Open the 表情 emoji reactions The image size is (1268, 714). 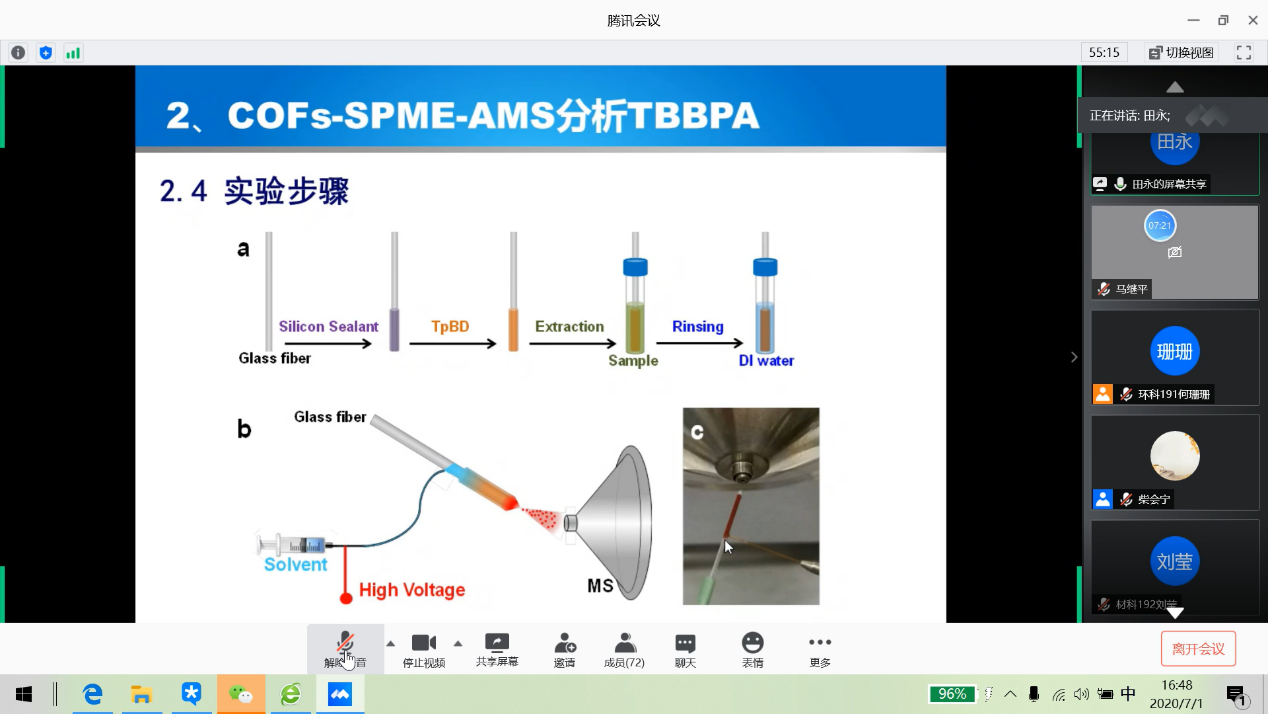752,648
